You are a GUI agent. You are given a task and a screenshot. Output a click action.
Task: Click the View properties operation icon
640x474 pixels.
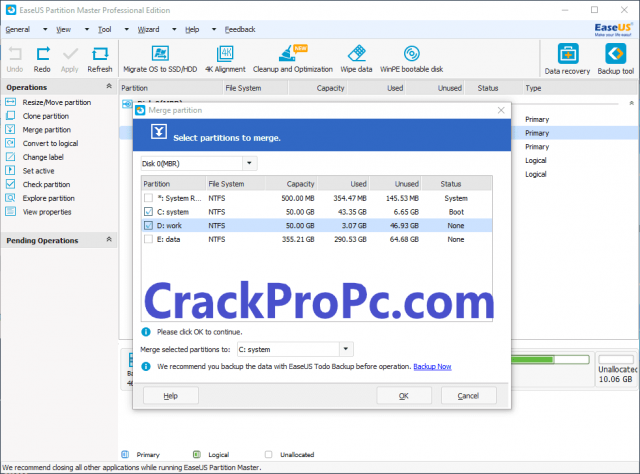tap(11, 211)
